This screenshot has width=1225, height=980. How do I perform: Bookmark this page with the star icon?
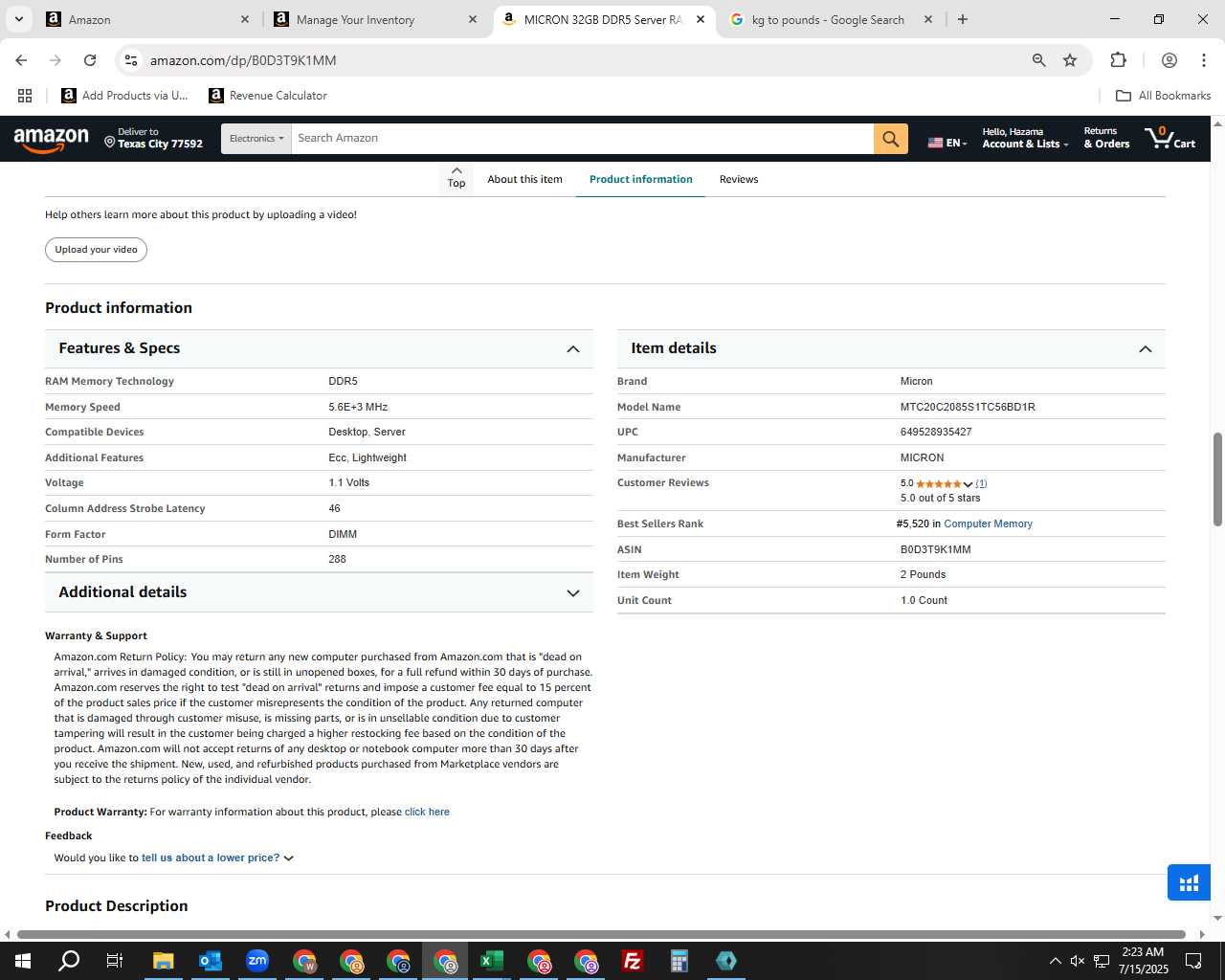click(x=1070, y=60)
